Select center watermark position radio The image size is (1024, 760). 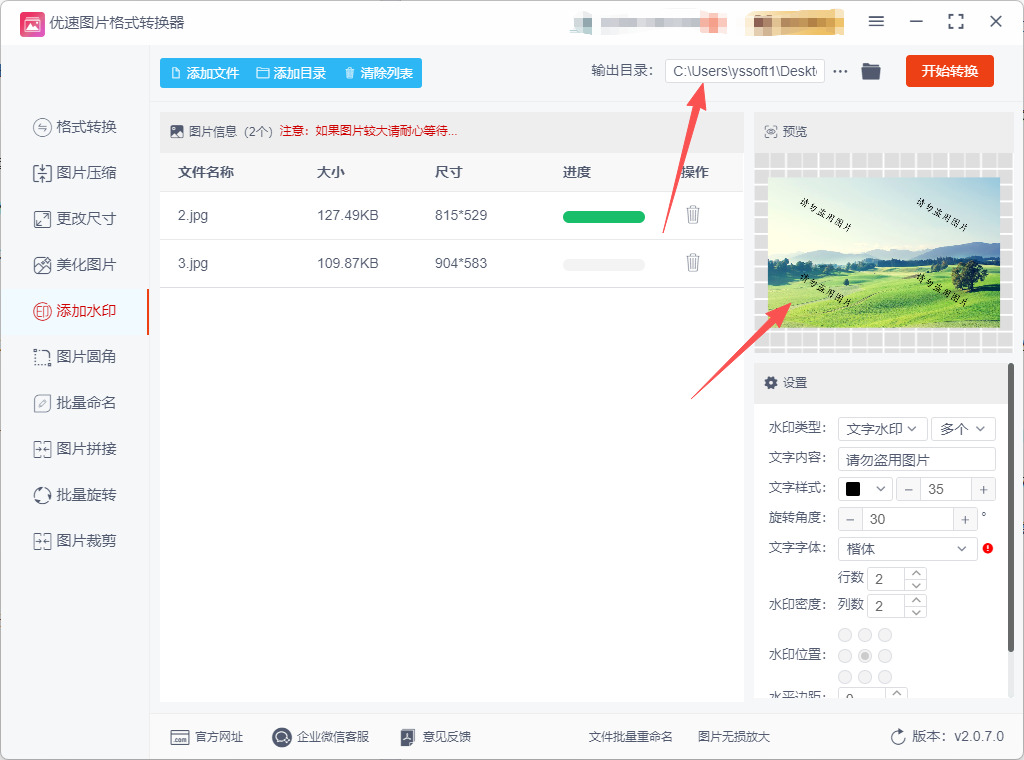(865, 656)
